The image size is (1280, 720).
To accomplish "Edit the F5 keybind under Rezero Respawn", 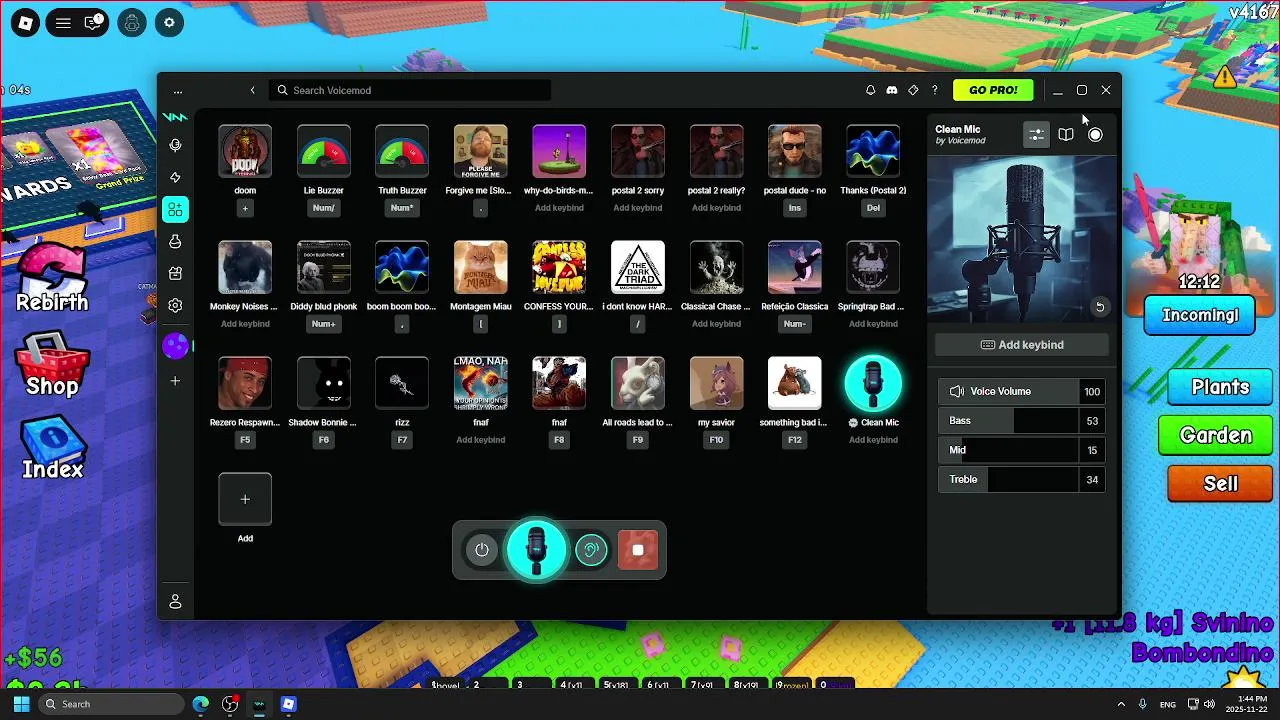I will pyautogui.click(x=245, y=440).
